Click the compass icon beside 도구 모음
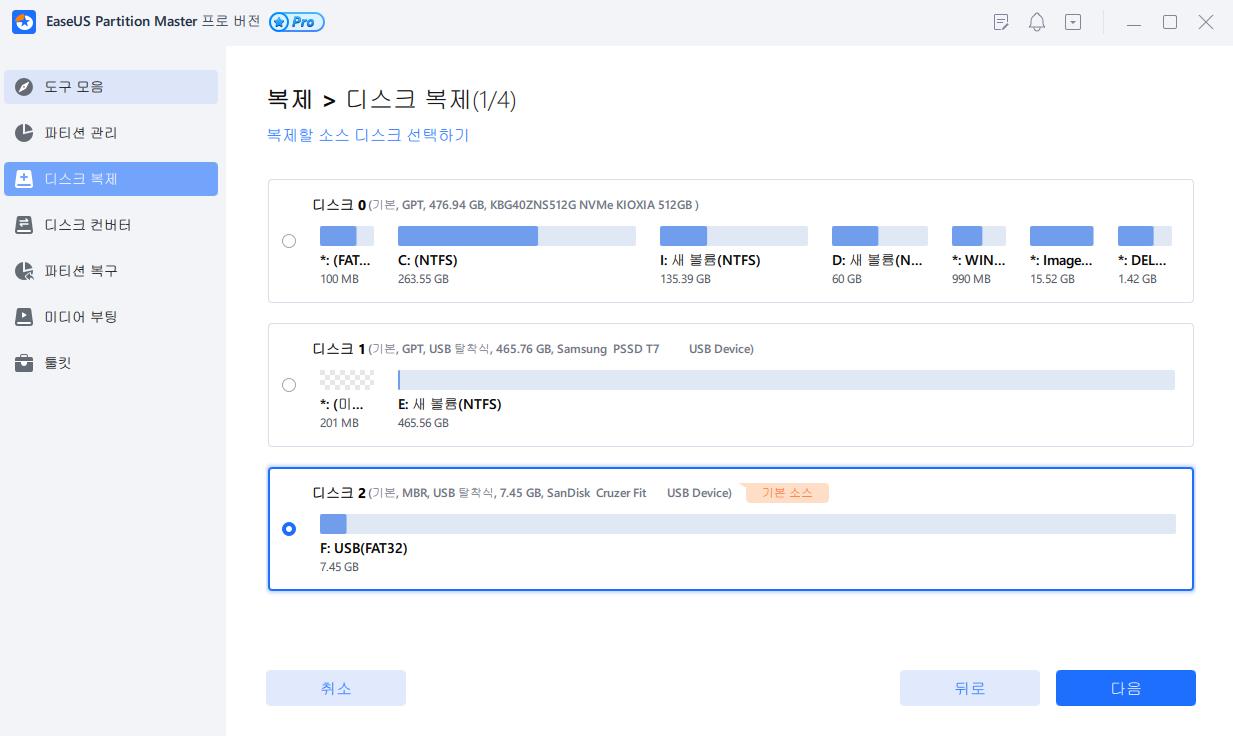 point(25,87)
